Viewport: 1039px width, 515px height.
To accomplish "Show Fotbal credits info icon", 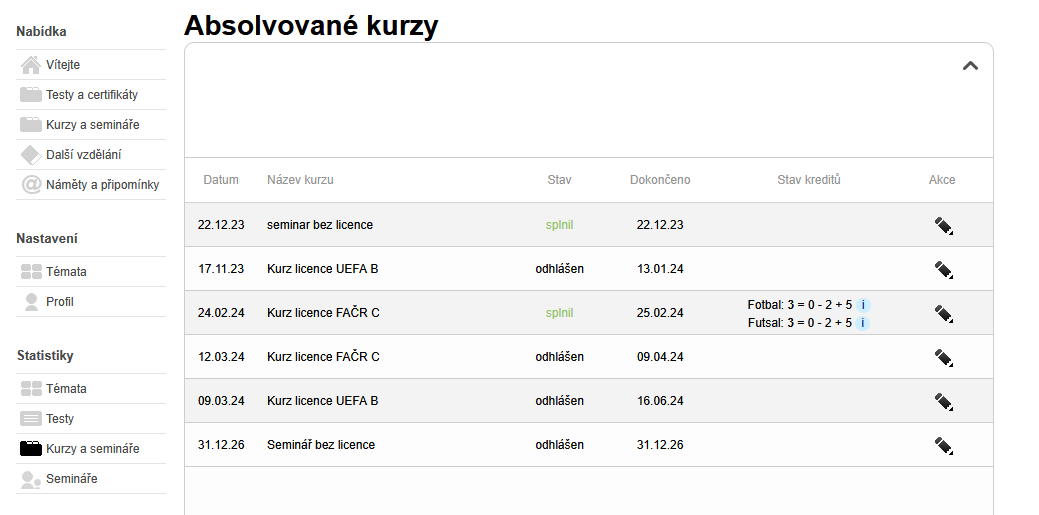I will [864, 305].
